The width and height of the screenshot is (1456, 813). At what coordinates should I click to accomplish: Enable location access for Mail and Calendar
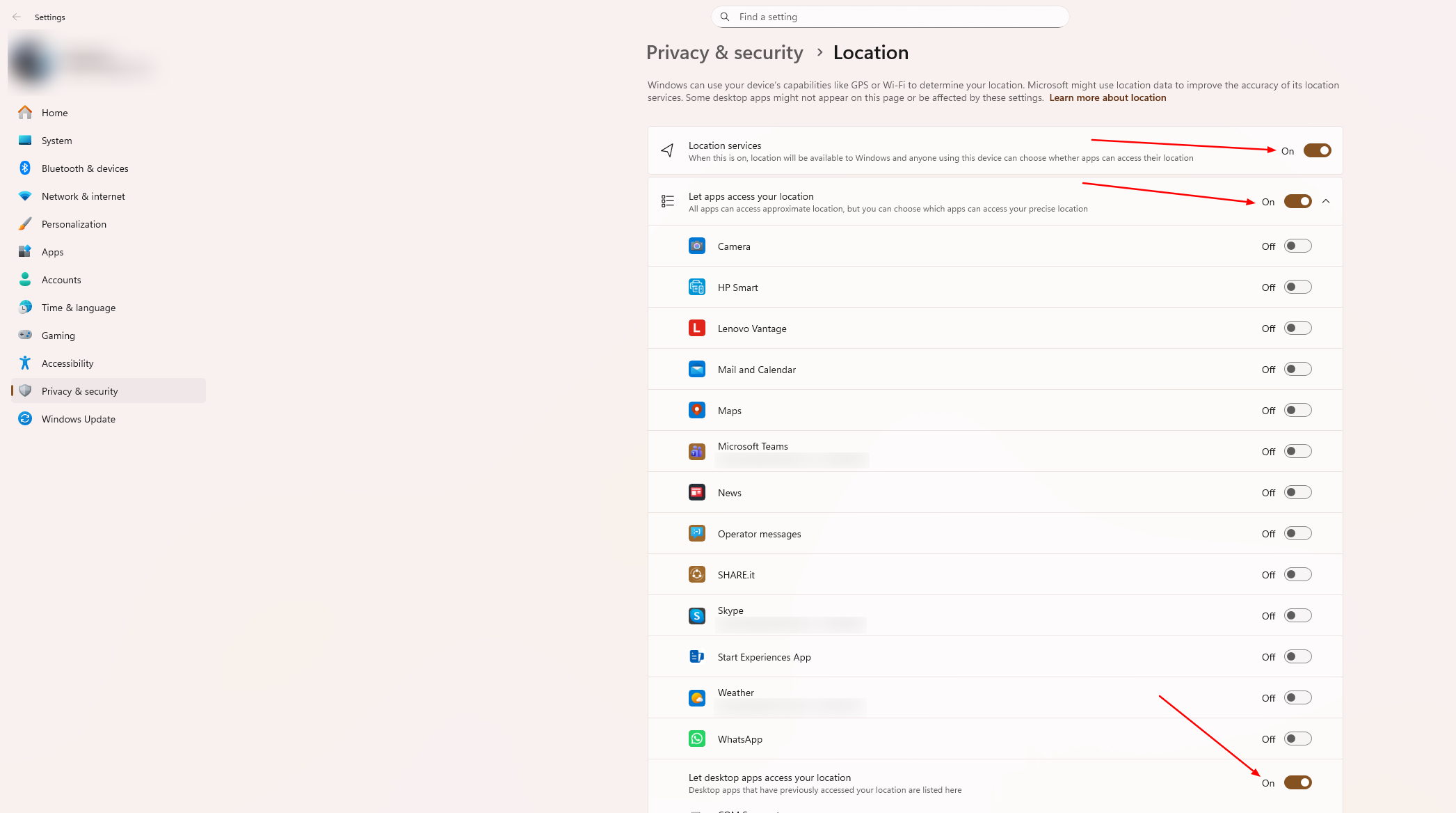[x=1297, y=370]
